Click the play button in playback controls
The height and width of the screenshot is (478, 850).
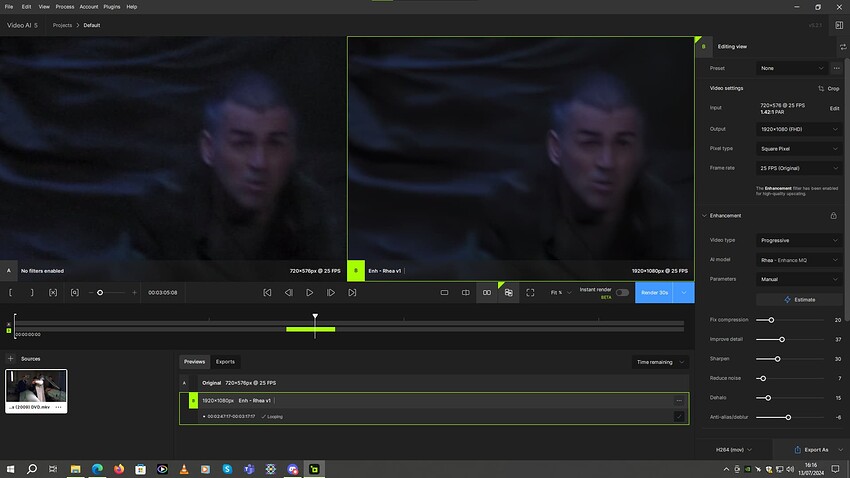pyautogui.click(x=310, y=293)
